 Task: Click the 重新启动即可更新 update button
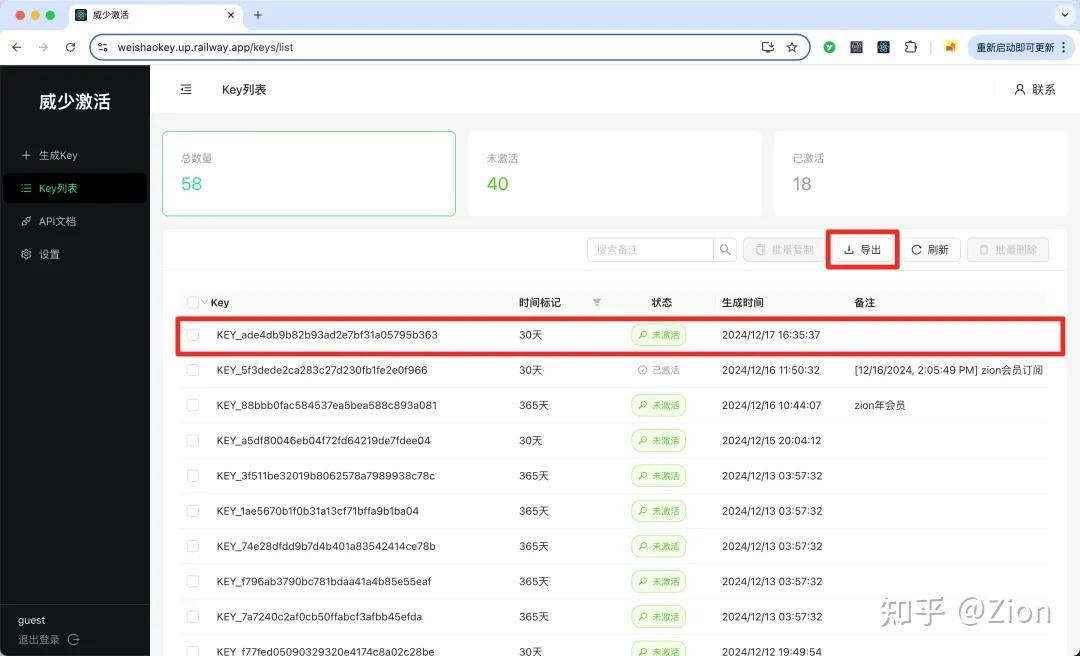click(x=1021, y=47)
